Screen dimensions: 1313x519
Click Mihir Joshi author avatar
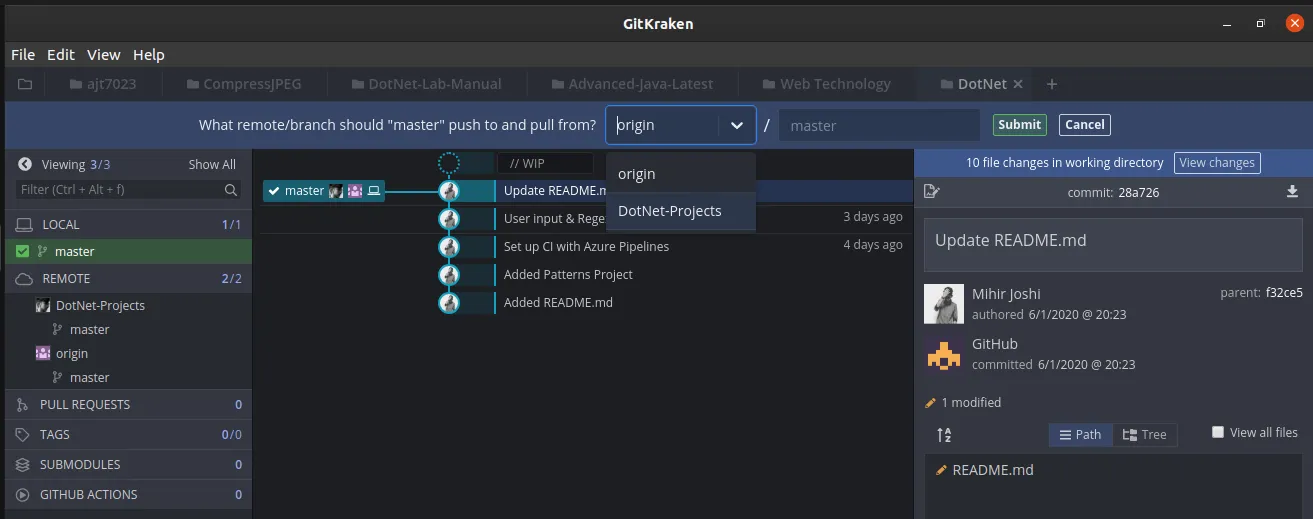(x=944, y=304)
